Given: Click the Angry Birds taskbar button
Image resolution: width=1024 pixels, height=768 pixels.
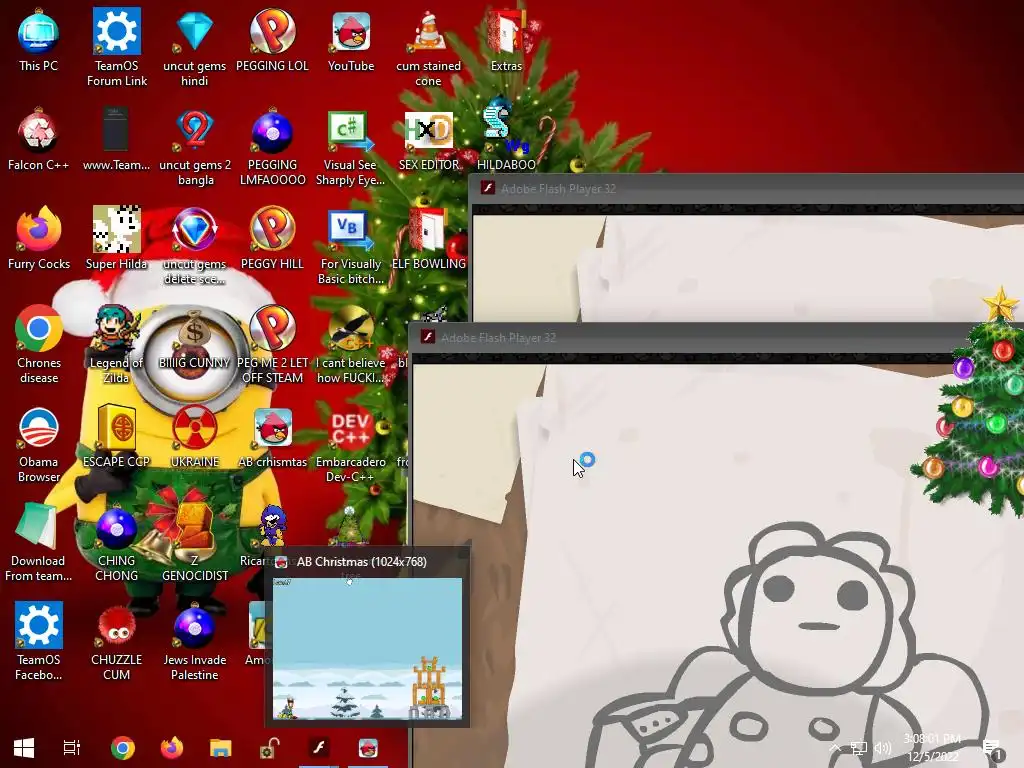Looking at the screenshot, I should [x=368, y=748].
